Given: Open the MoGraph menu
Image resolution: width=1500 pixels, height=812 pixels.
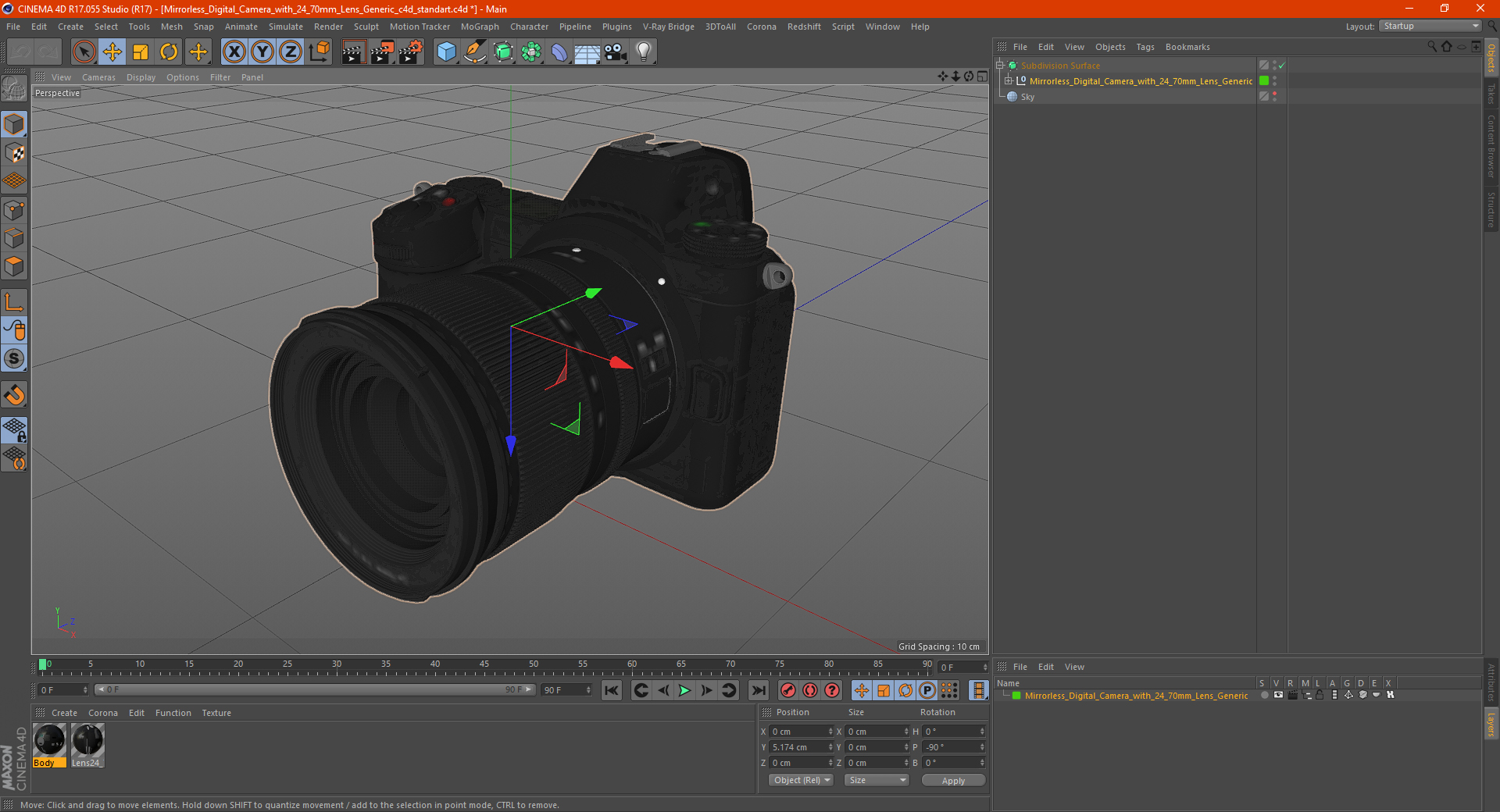Looking at the screenshot, I should (480, 27).
